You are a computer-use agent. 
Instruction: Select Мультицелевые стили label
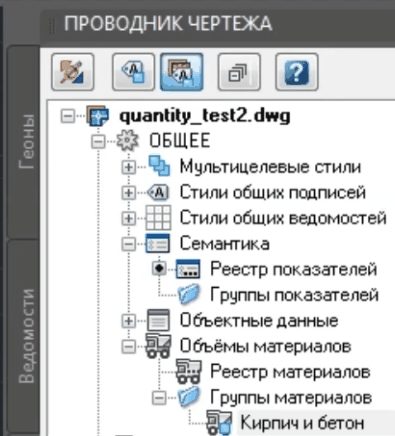pyautogui.click(x=270, y=166)
